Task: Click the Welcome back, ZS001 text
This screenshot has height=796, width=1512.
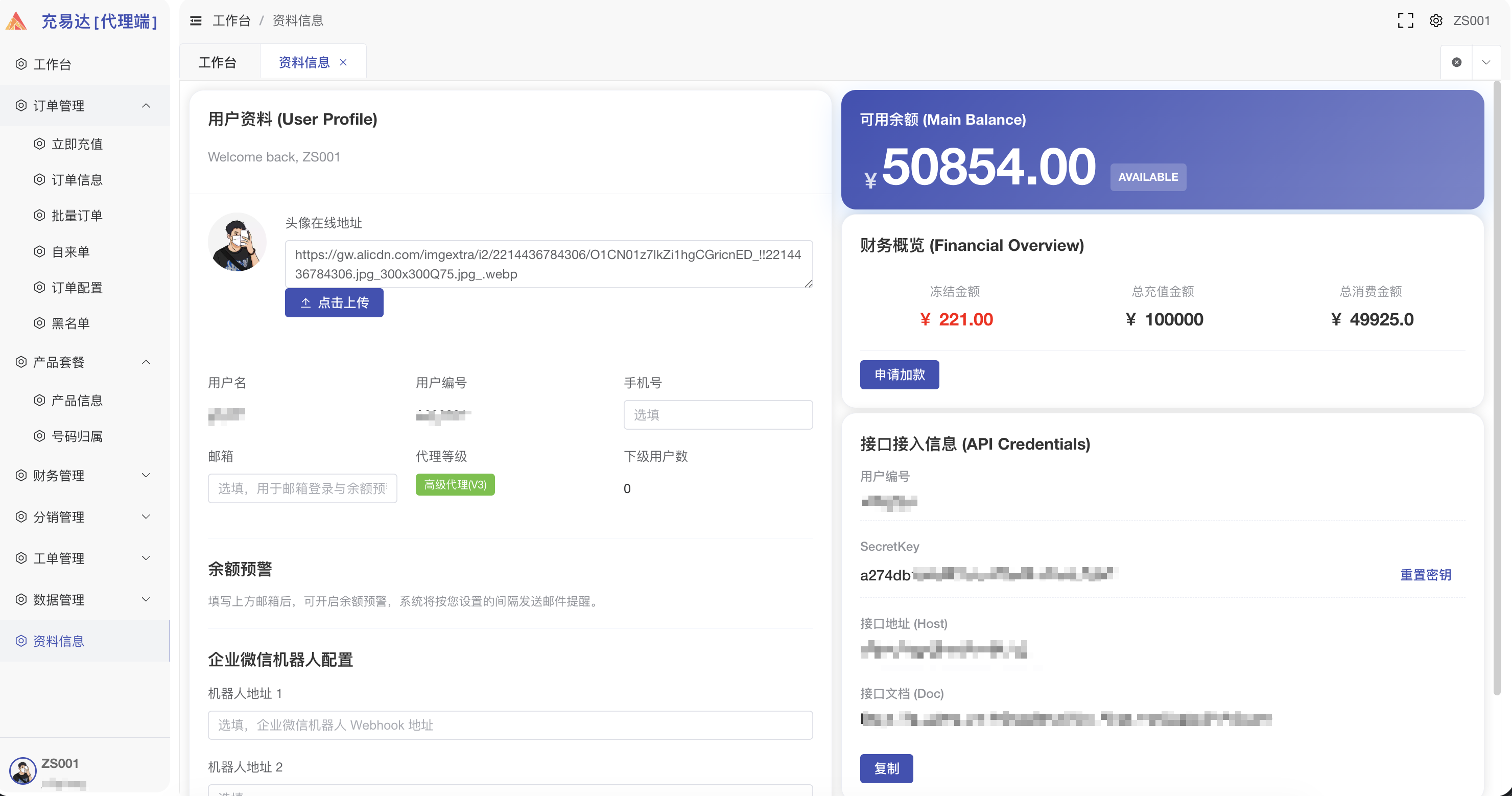Action: point(274,157)
